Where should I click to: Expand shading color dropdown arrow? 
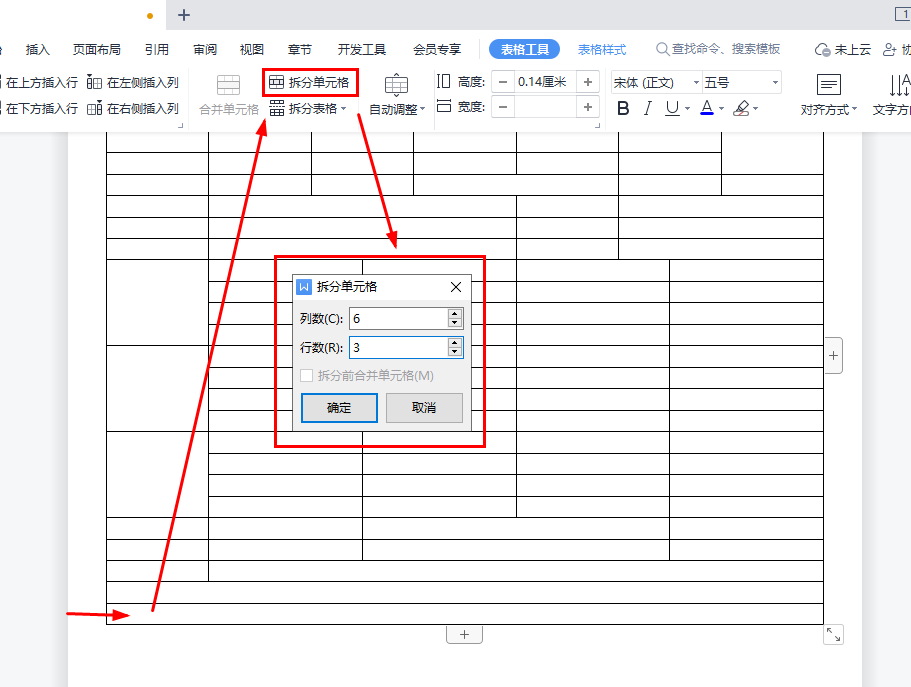755,109
